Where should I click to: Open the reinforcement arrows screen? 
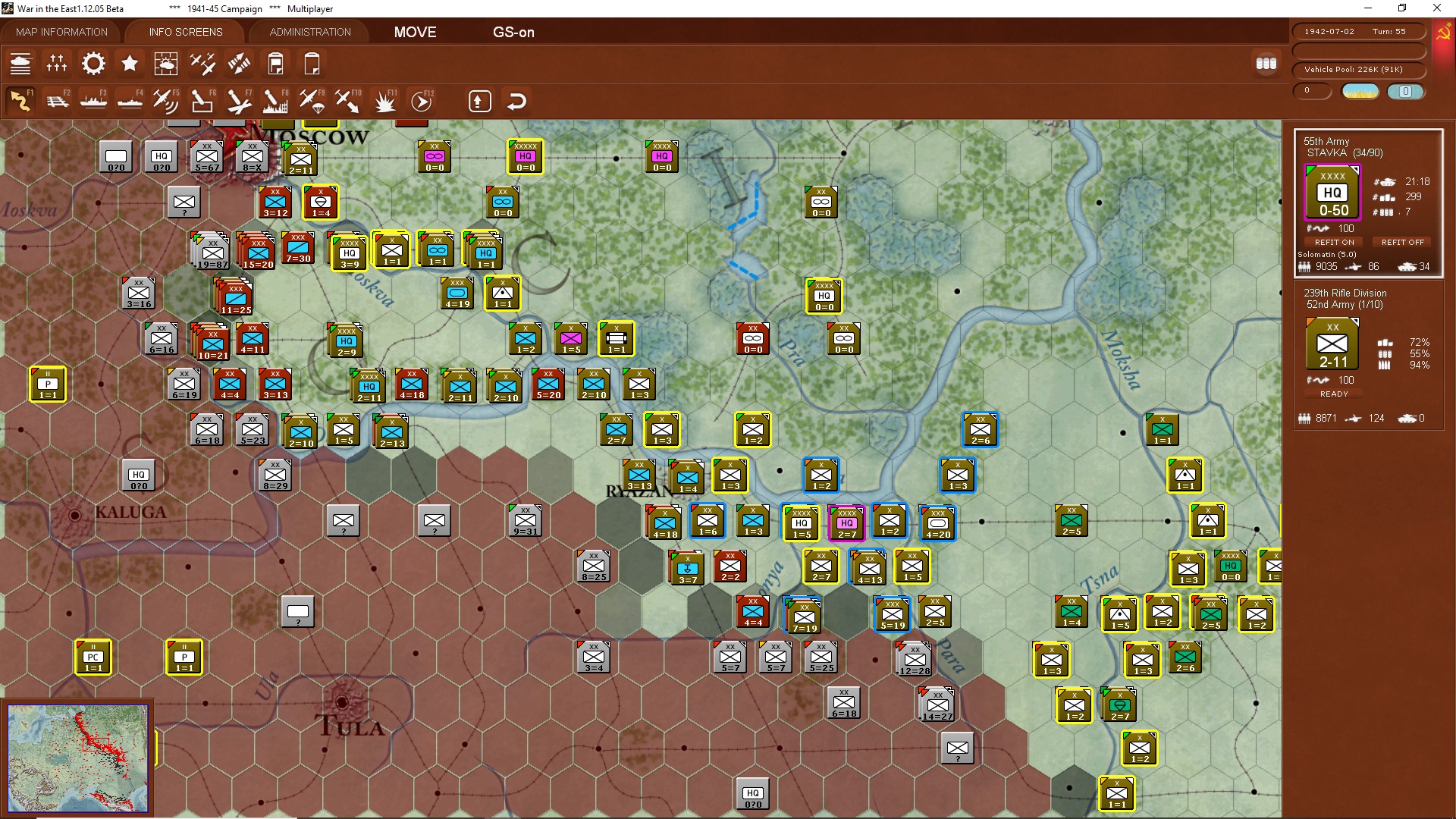coord(239,64)
